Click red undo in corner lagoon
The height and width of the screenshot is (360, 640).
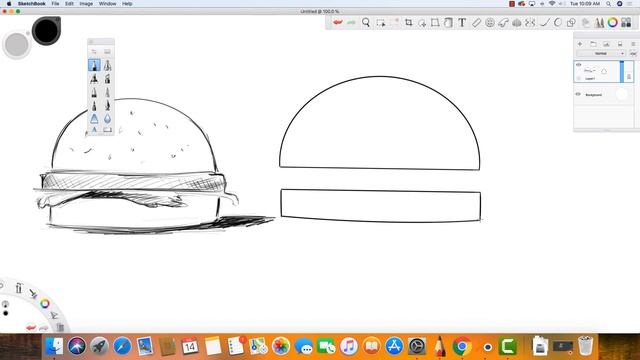(31, 327)
